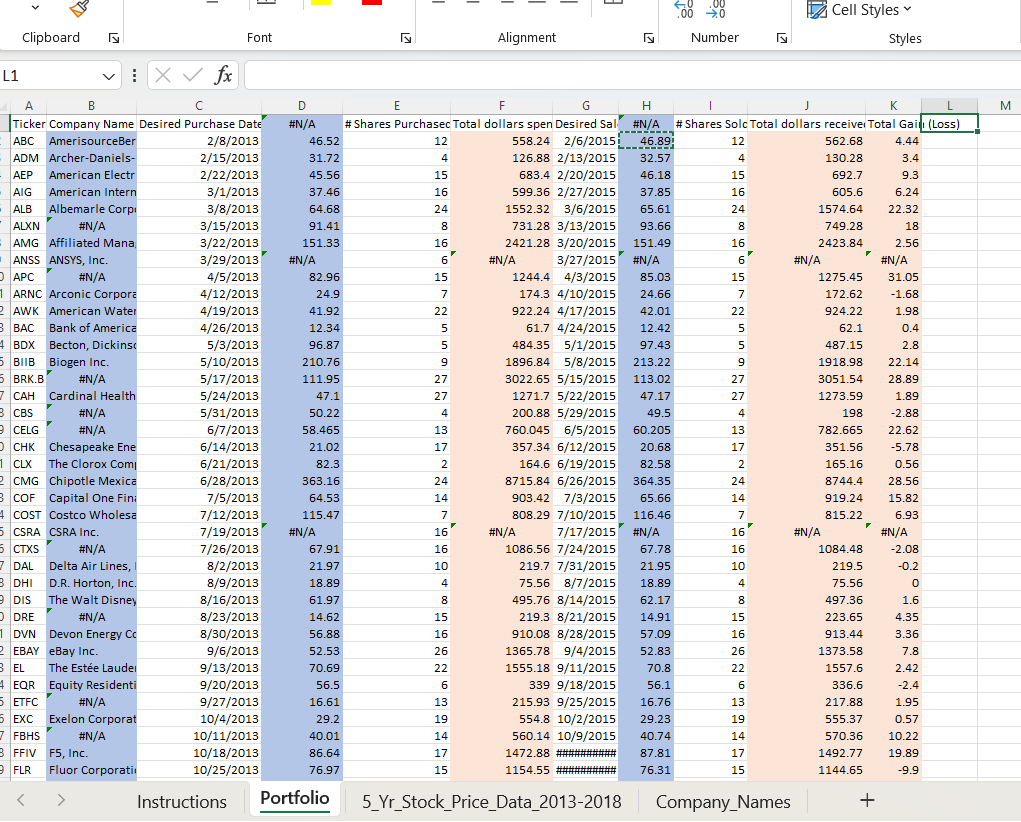This screenshot has height=822, width=1021.
Task: Go to previous sheet tabs arrow
Action: 21,800
